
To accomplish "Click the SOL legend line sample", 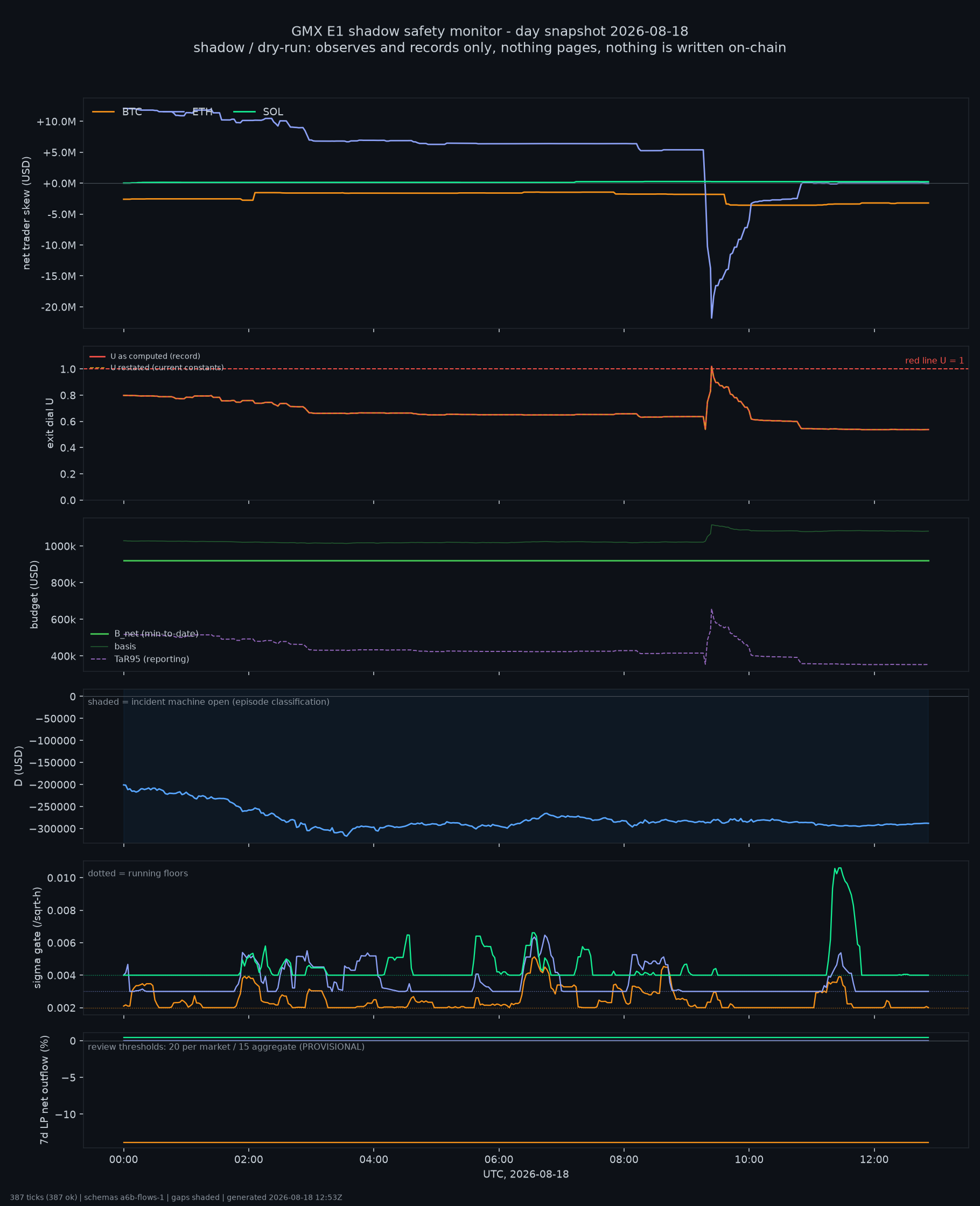I will [244, 112].
